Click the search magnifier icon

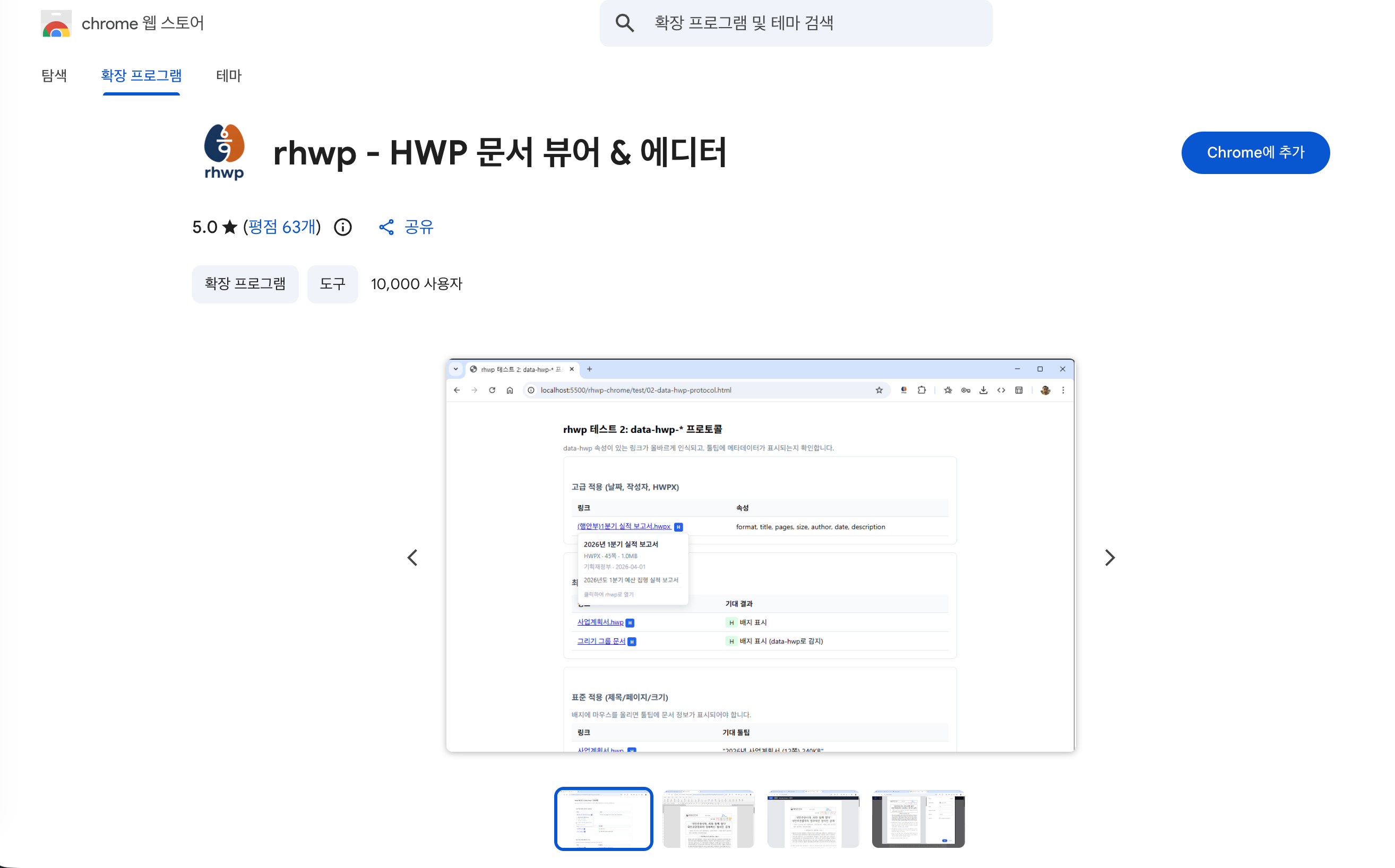tap(624, 23)
